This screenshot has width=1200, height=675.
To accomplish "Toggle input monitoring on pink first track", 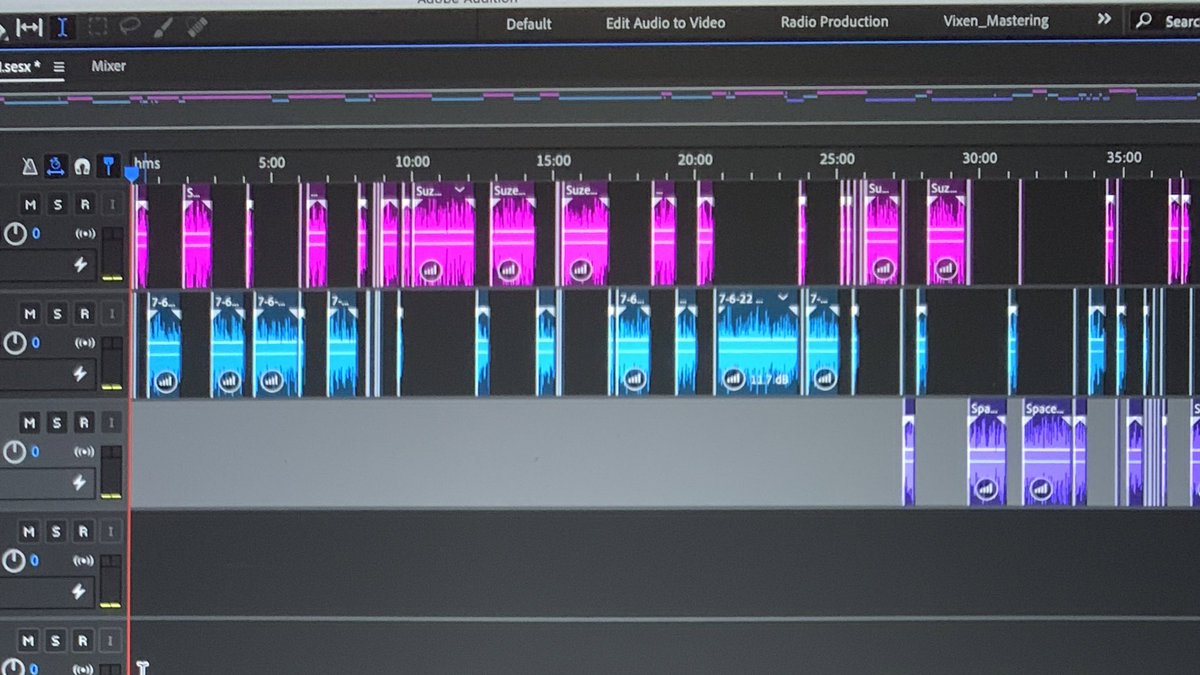I will [112, 205].
